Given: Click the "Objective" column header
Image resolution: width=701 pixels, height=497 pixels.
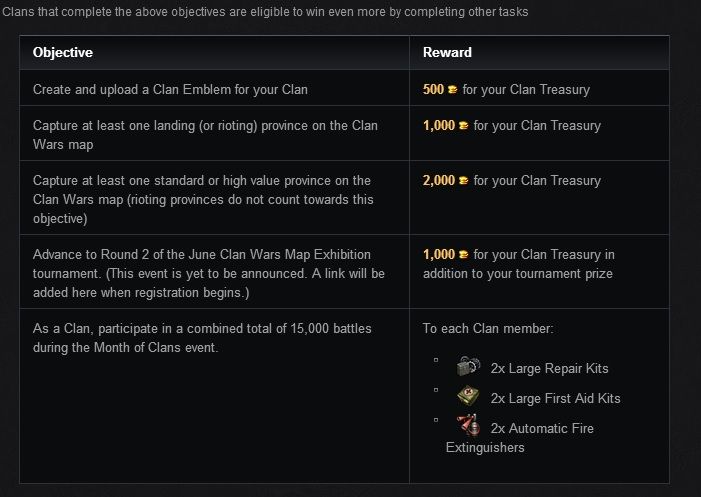Looking at the screenshot, I should 63,52.
